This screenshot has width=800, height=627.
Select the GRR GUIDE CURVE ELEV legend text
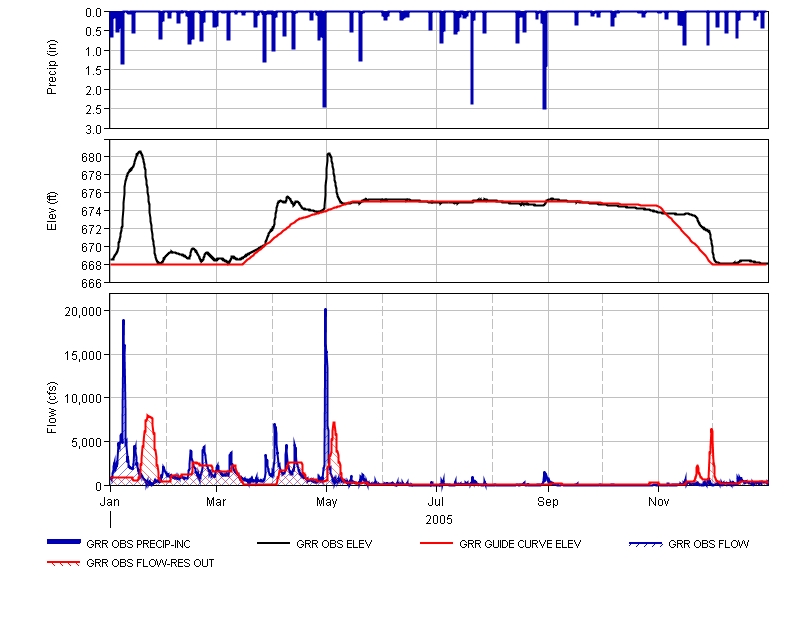pos(520,545)
